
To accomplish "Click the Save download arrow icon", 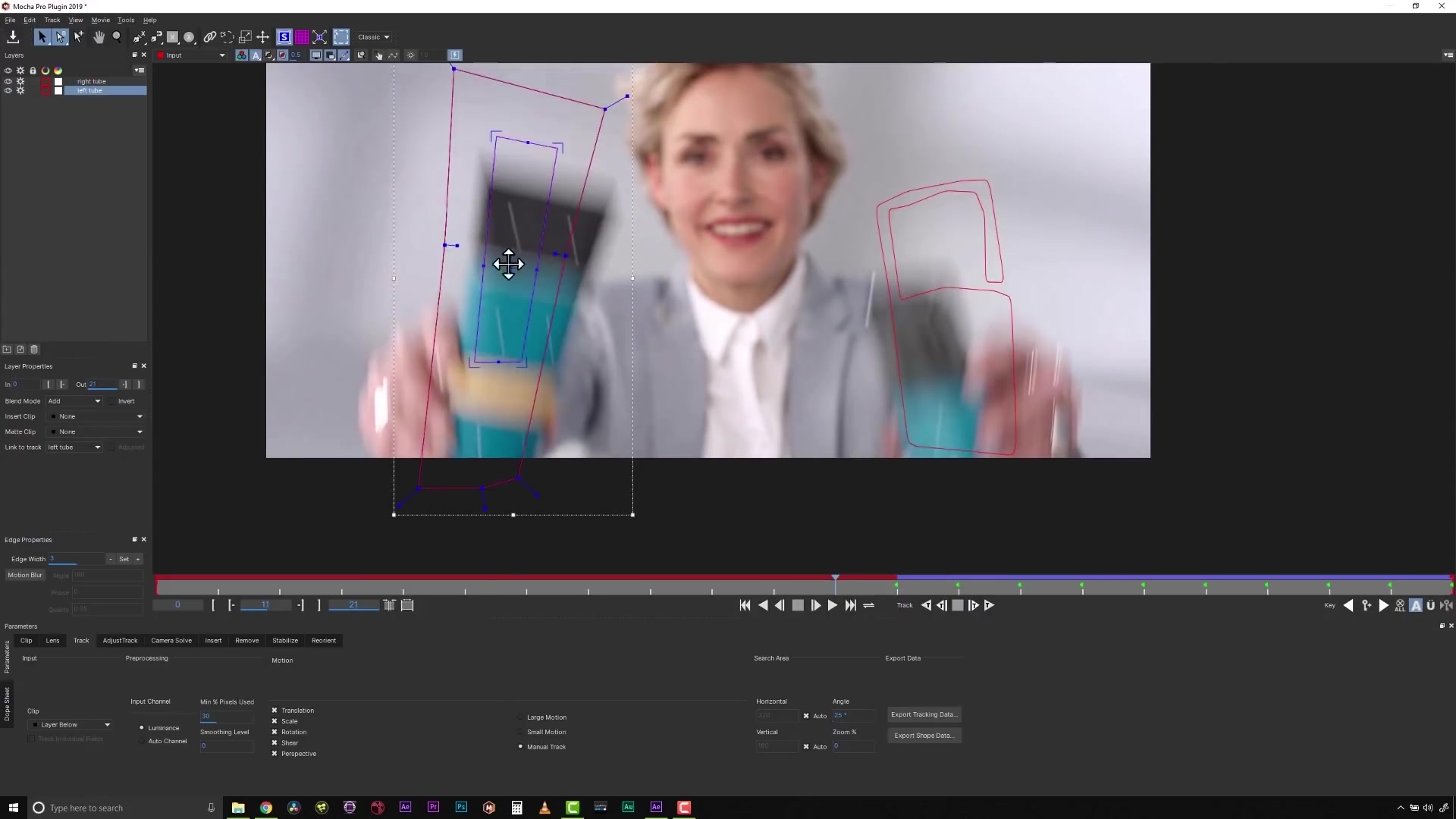I will [13, 36].
